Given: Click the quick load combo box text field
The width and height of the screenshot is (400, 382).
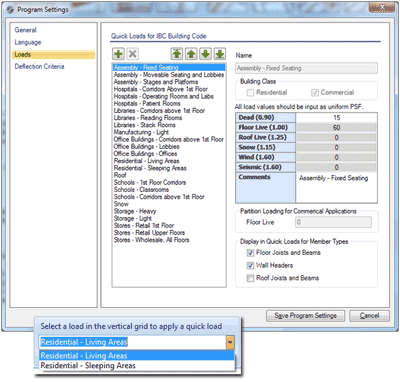Looking at the screenshot, I should point(133,342).
